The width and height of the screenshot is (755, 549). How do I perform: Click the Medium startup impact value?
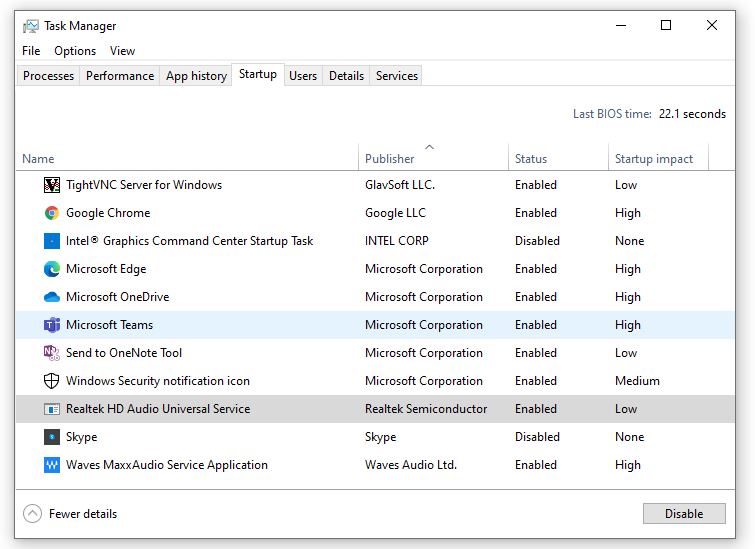point(637,381)
